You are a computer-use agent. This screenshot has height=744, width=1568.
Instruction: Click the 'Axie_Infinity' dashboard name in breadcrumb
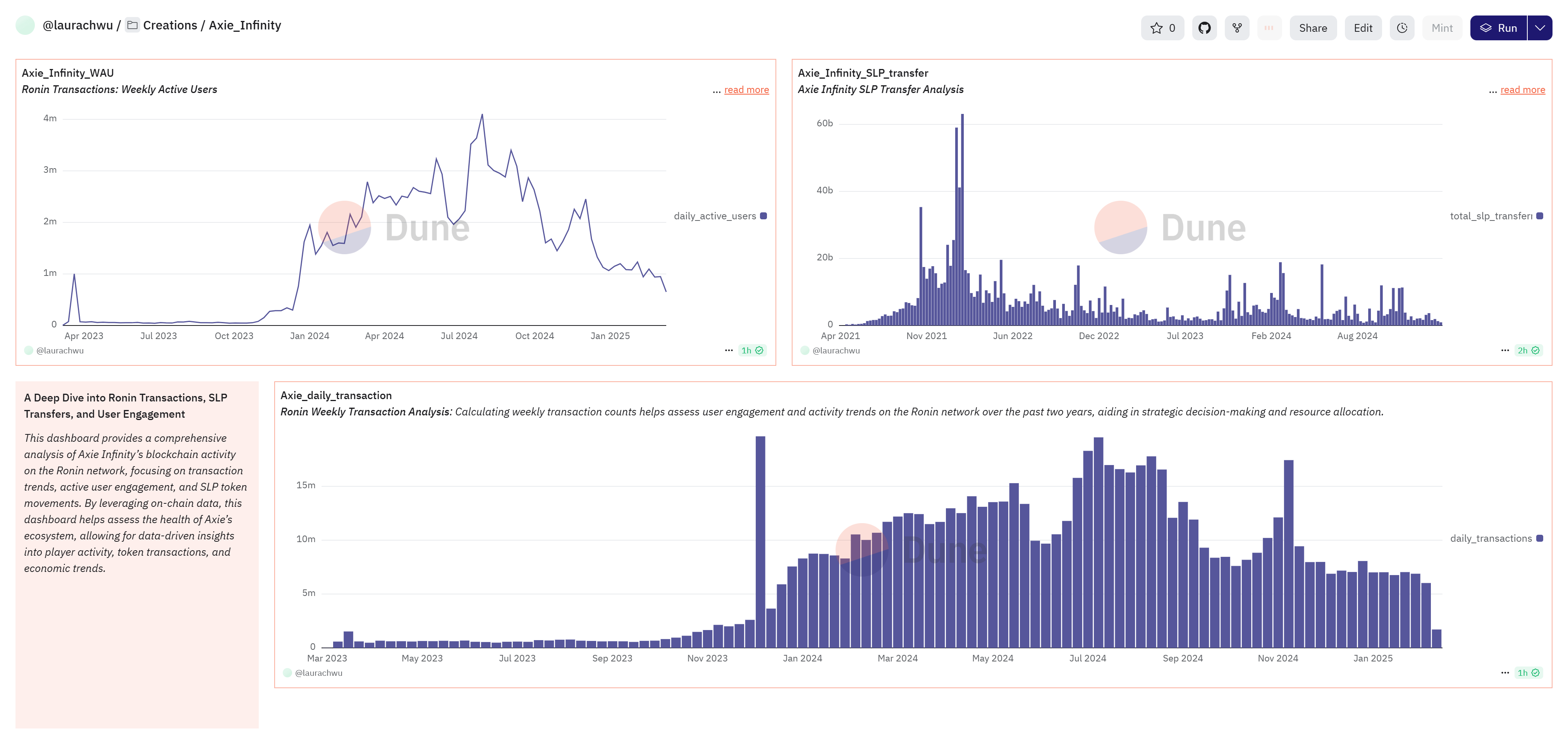245,25
